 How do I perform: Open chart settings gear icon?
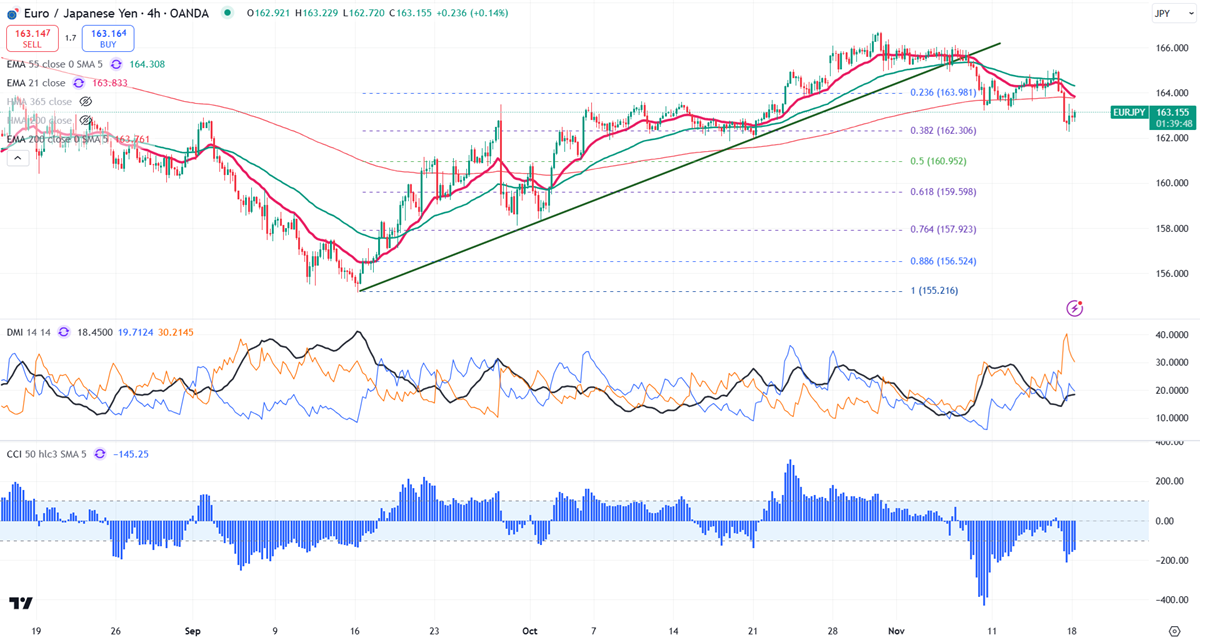click(x=1175, y=631)
